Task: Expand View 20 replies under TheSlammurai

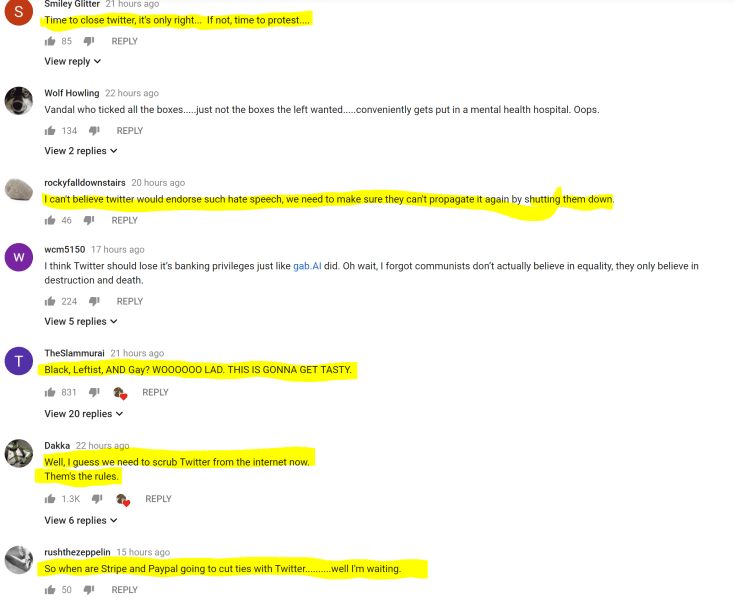Action: coord(83,414)
